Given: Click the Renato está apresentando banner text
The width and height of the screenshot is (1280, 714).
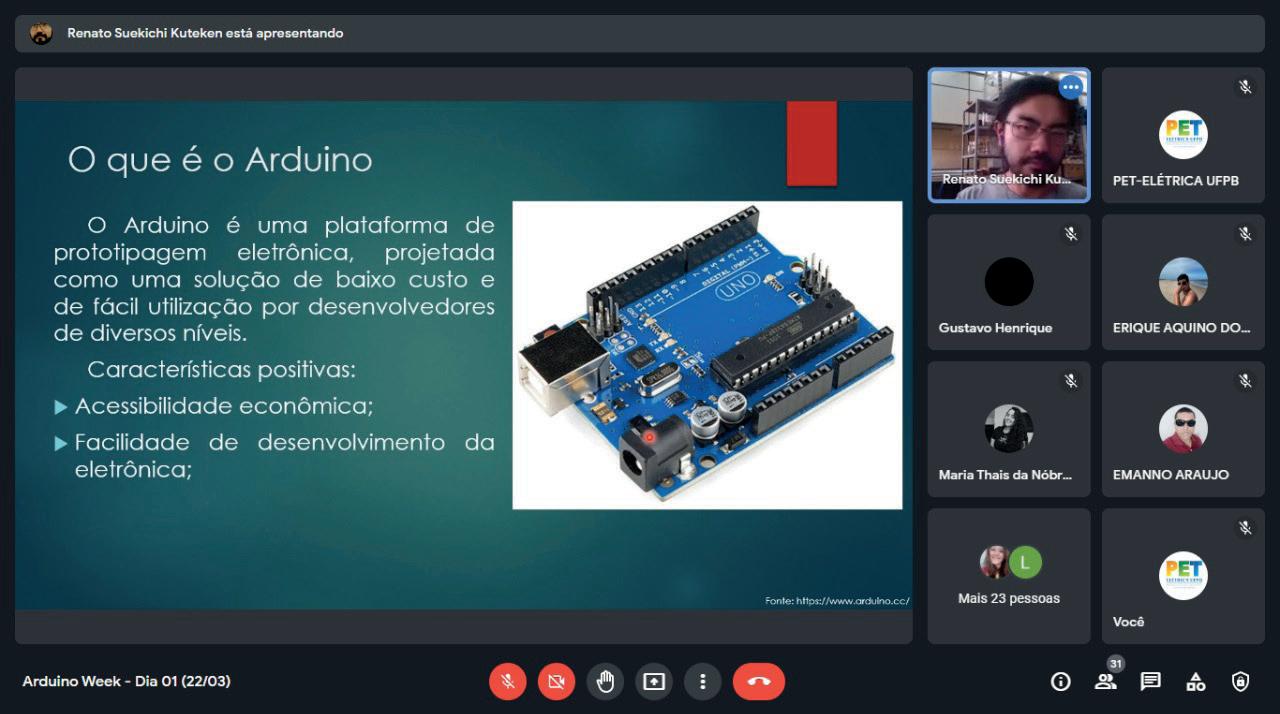Looking at the screenshot, I should (205, 33).
